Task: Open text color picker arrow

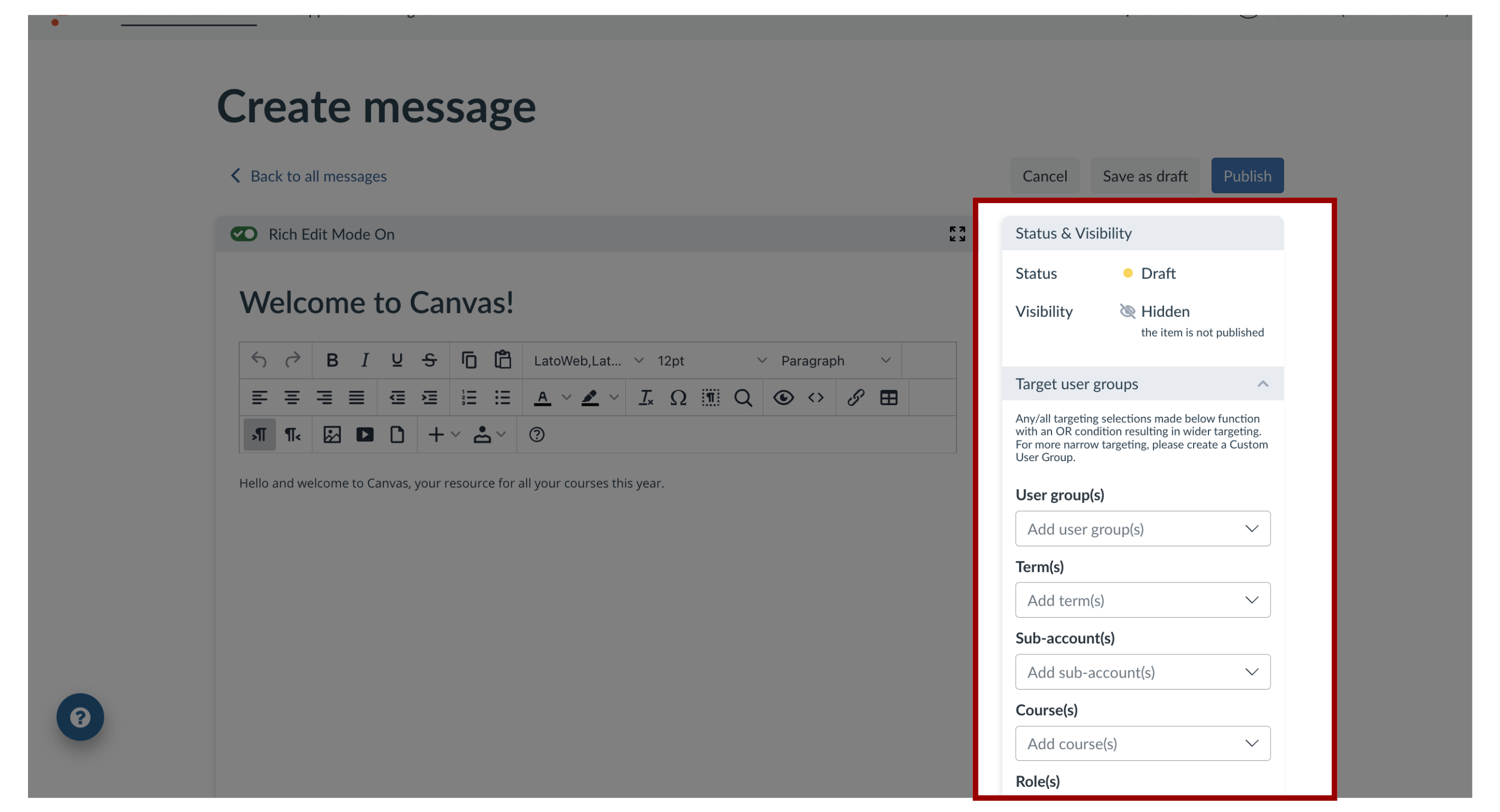Action: pos(566,397)
